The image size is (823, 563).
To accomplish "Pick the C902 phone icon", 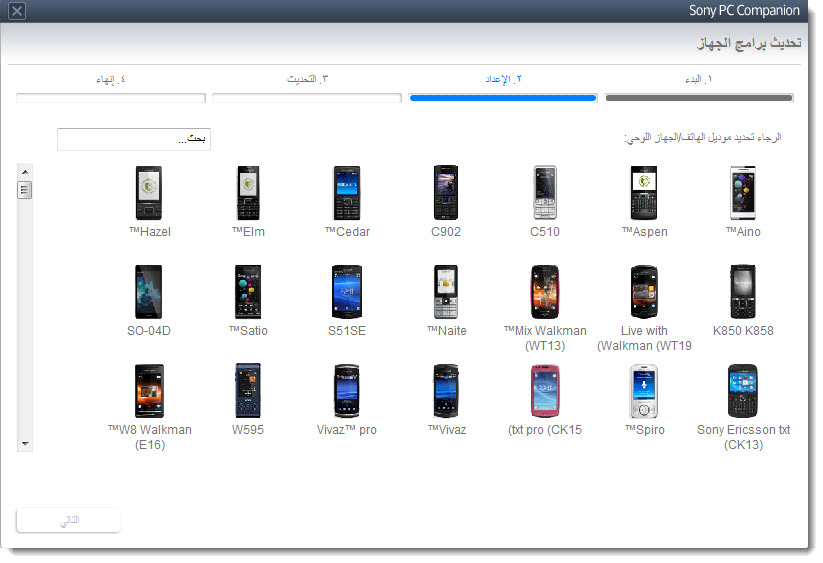I will pos(446,193).
